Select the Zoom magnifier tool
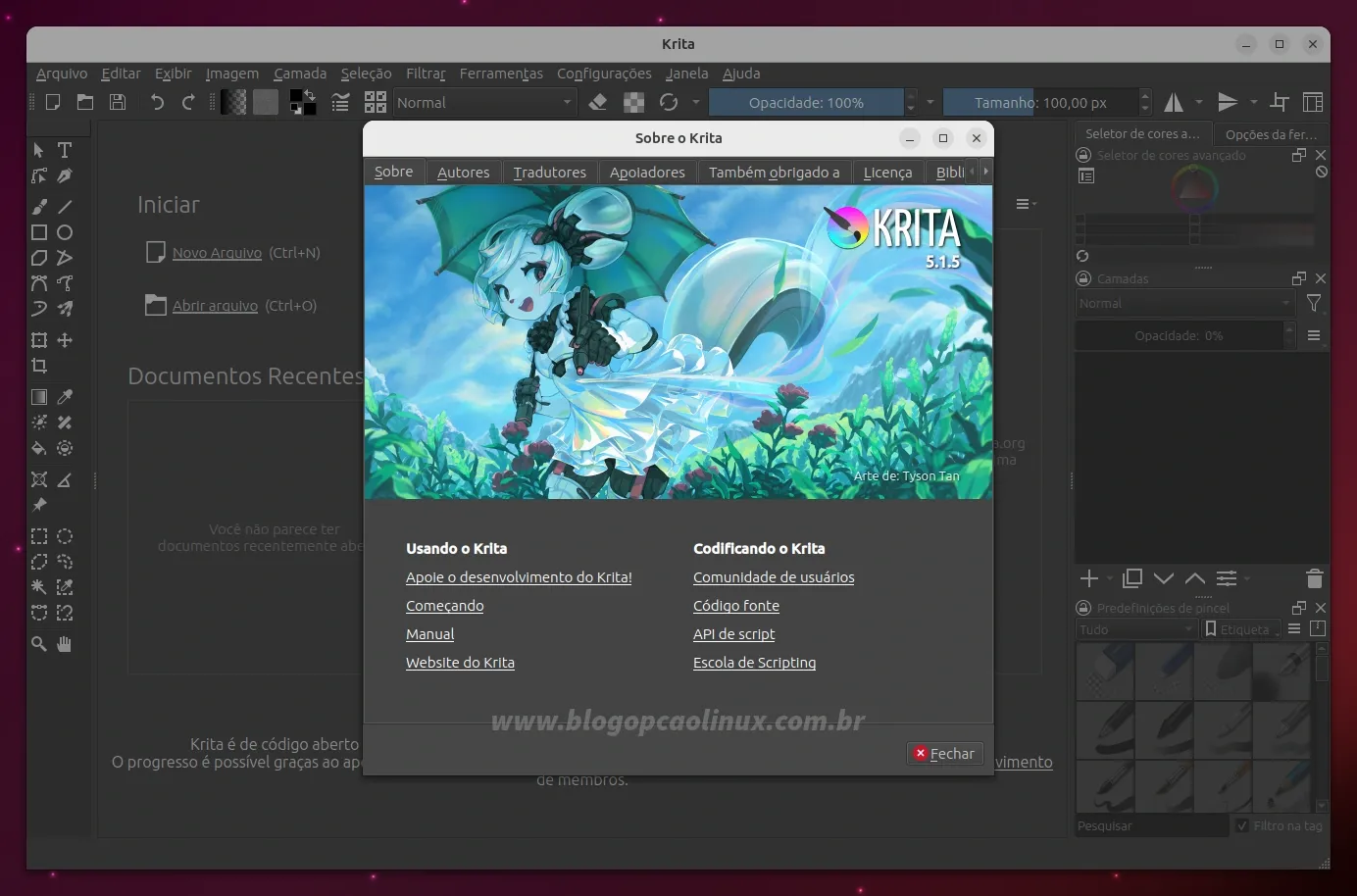The image size is (1357, 896). [x=39, y=644]
